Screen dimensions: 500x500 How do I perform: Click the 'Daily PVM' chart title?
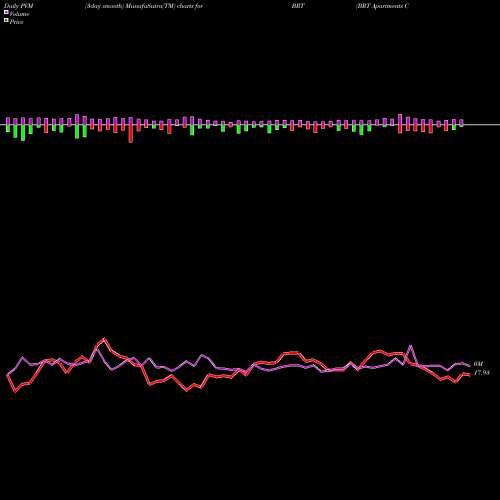(x=19, y=6)
